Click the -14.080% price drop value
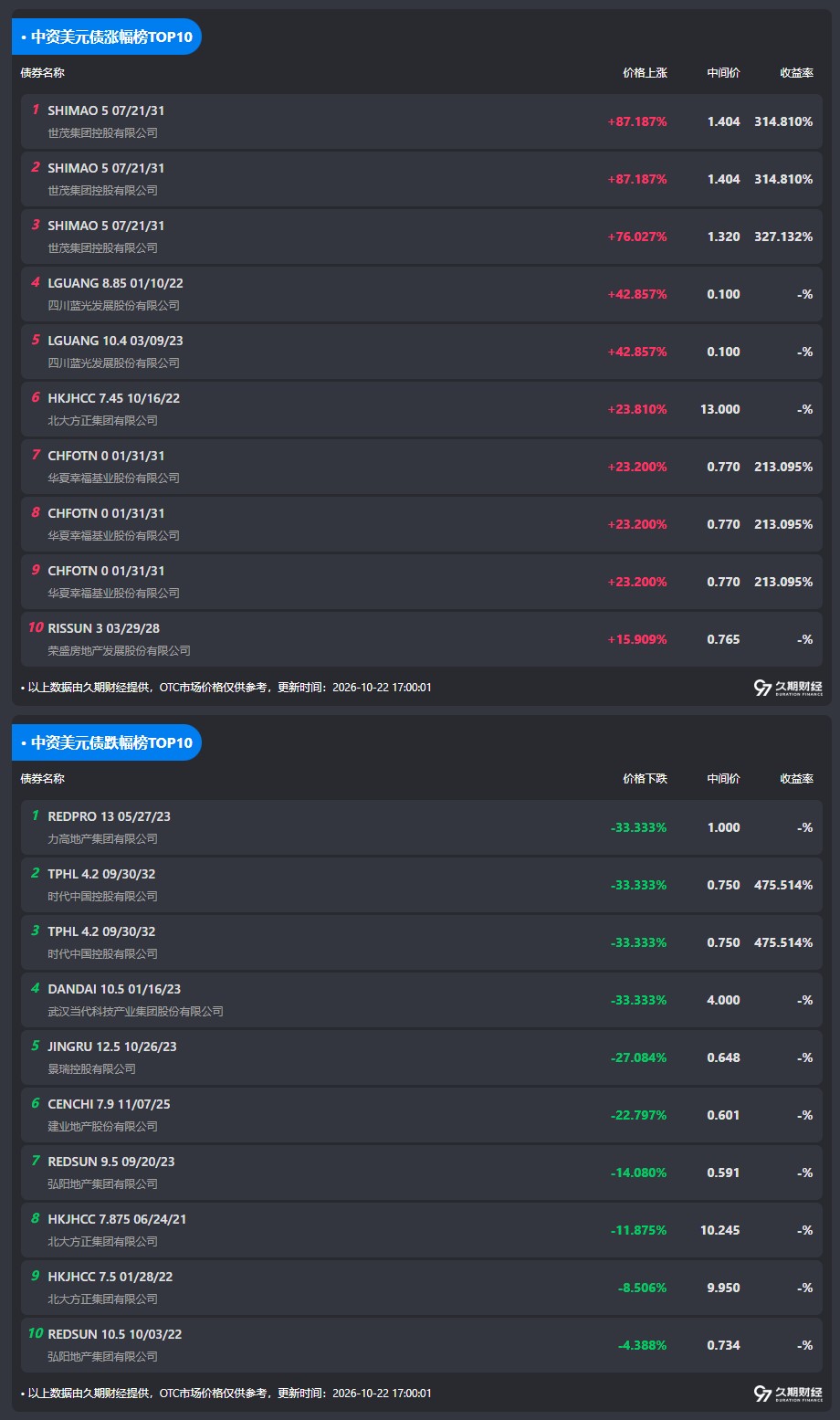This screenshot has height=1420, width=840. [x=639, y=1173]
